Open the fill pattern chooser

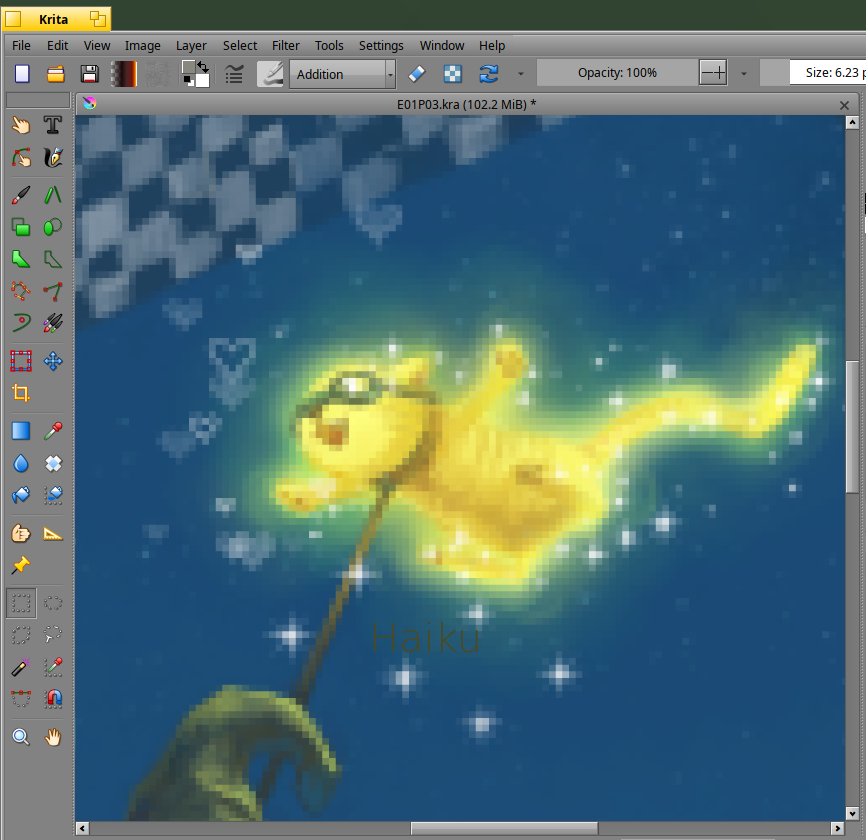(x=158, y=73)
